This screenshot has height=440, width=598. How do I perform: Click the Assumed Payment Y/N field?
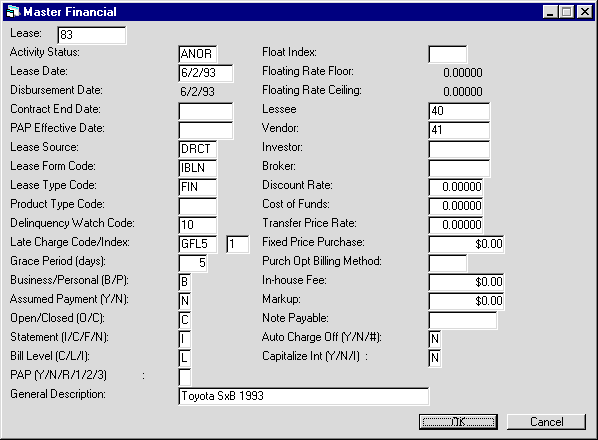[x=185, y=301]
